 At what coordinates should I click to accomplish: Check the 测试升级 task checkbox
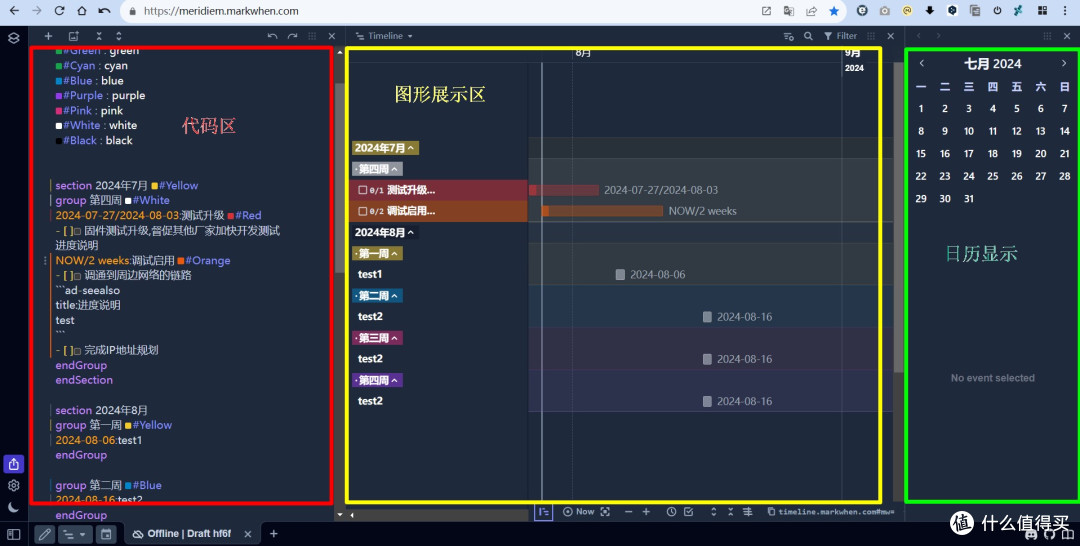pyautogui.click(x=362, y=190)
